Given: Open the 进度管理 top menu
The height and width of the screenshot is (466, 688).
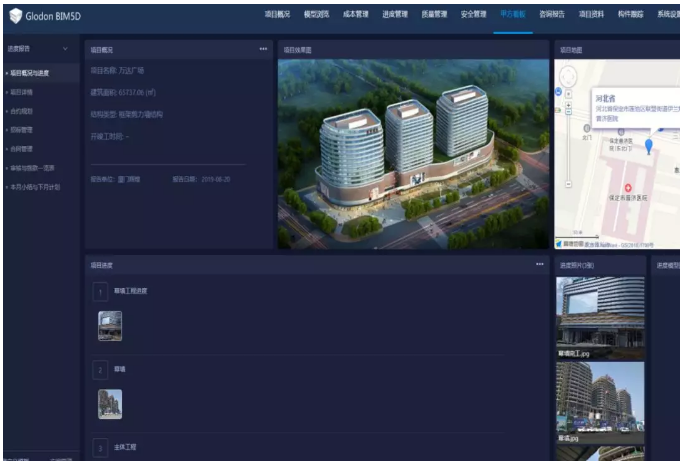Looking at the screenshot, I should [395, 14].
